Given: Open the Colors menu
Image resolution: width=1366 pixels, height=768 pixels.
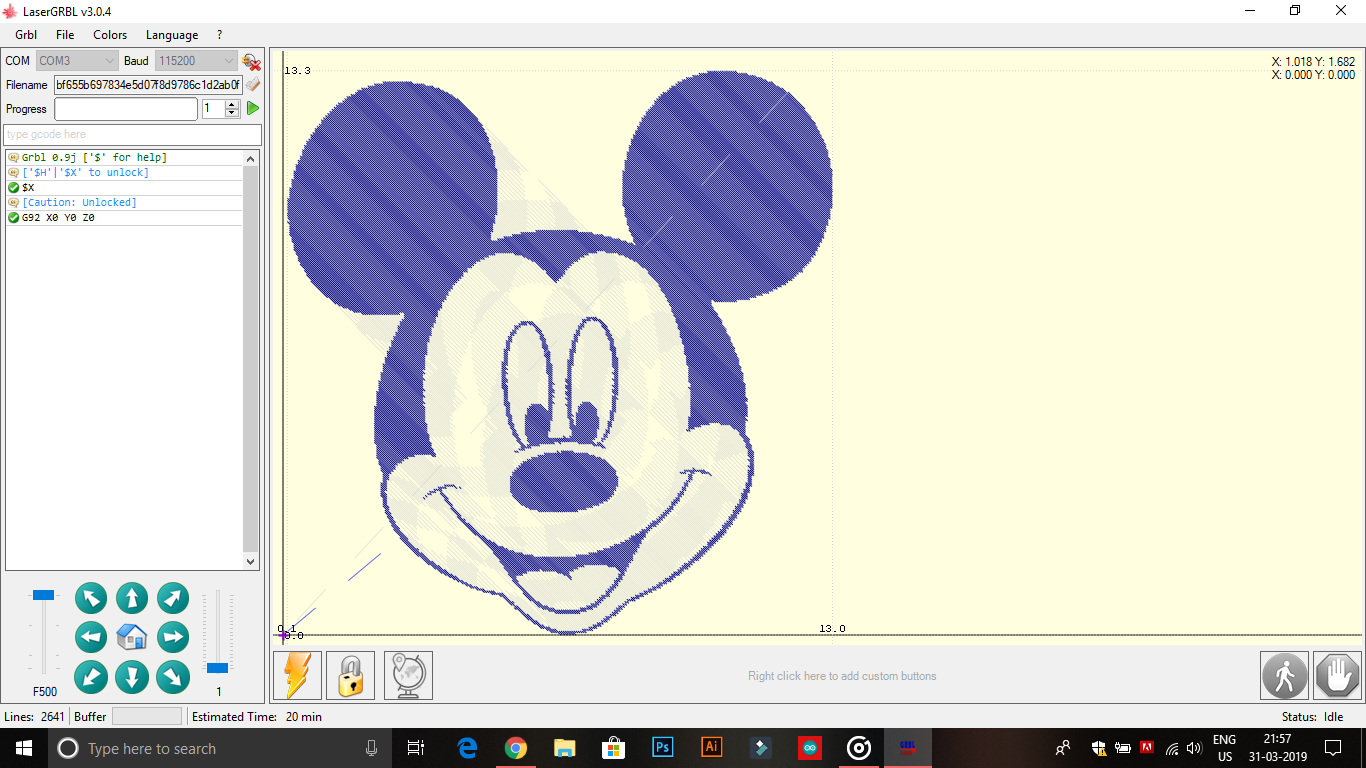Looking at the screenshot, I should 109,34.
